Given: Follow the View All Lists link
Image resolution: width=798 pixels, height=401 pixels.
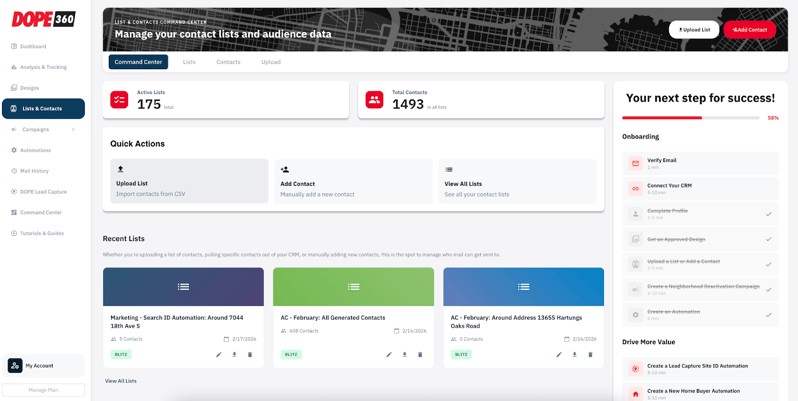Looking at the screenshot, I should [121, 381].
